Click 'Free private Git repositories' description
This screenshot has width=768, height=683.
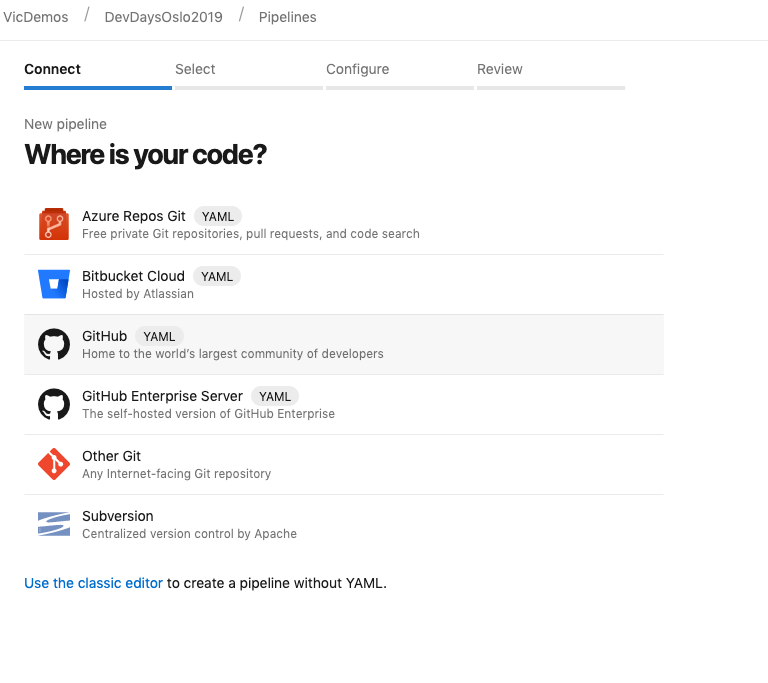coord(251,234)
